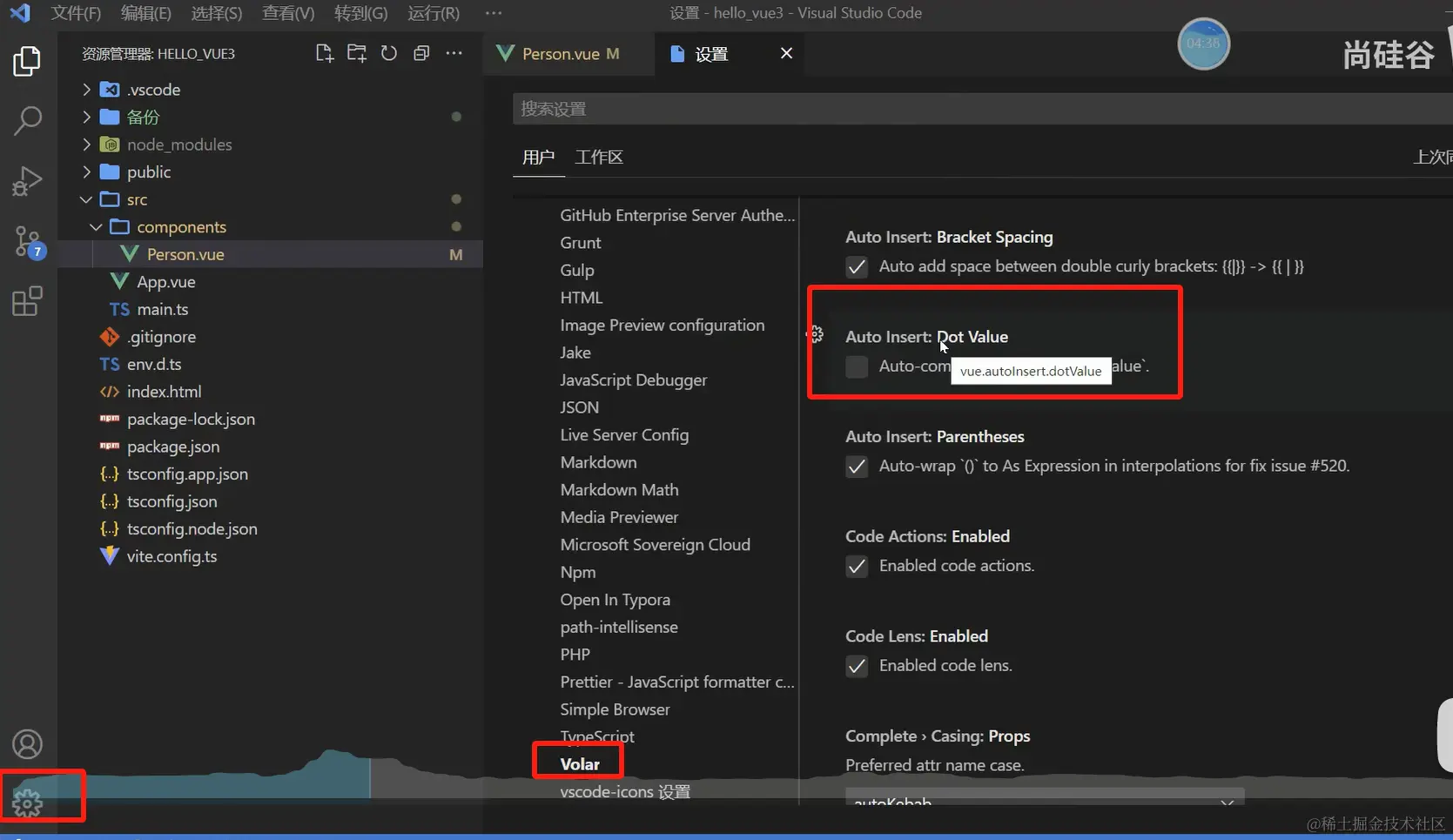Toggle Code Actions Enabled checkbox
Image resolution: width=1453 pixels, height=840 pixels.
click(857, 567)
